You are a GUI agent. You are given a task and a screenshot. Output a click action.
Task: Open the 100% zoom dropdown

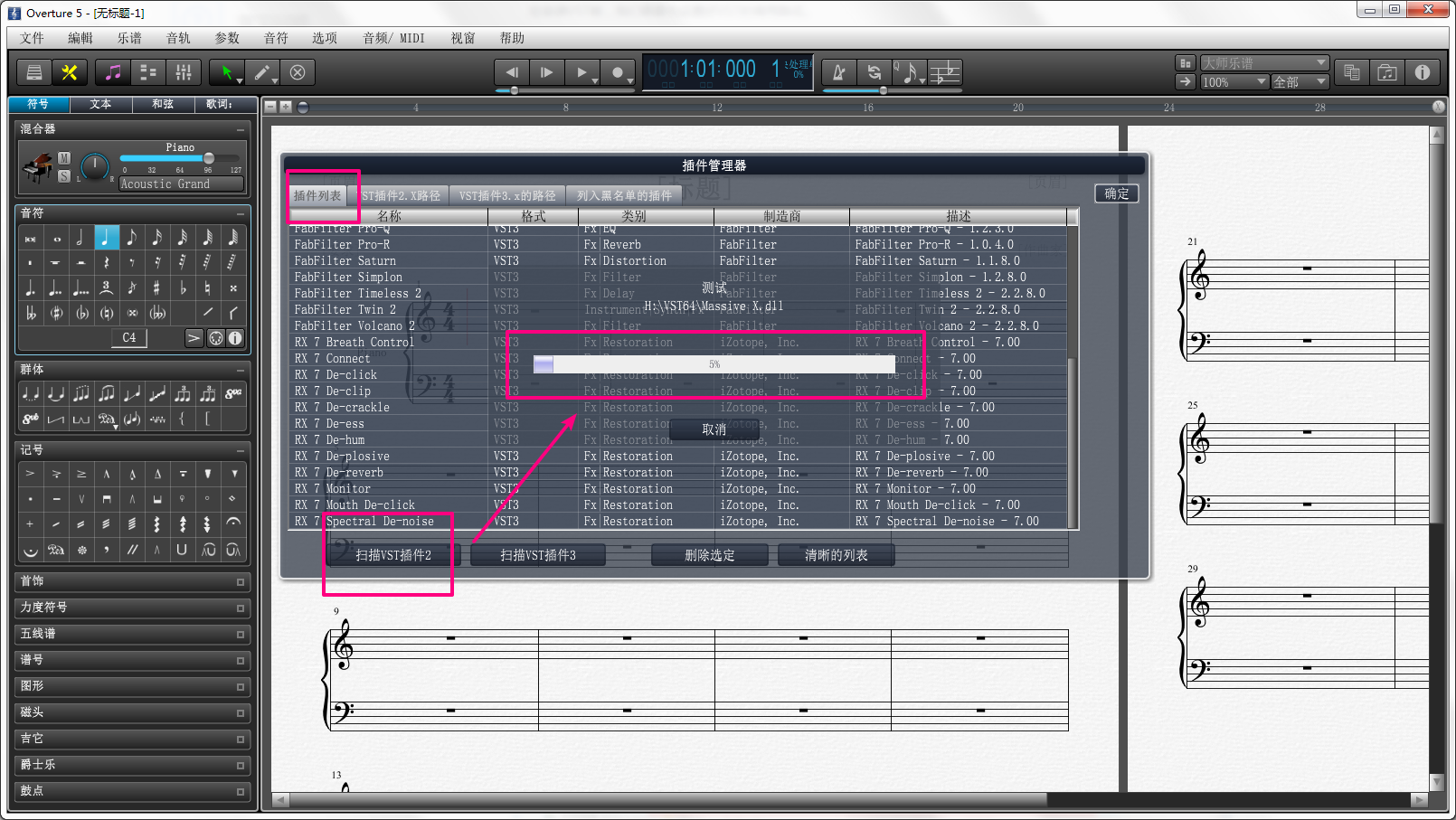(x=1234, y=82)
